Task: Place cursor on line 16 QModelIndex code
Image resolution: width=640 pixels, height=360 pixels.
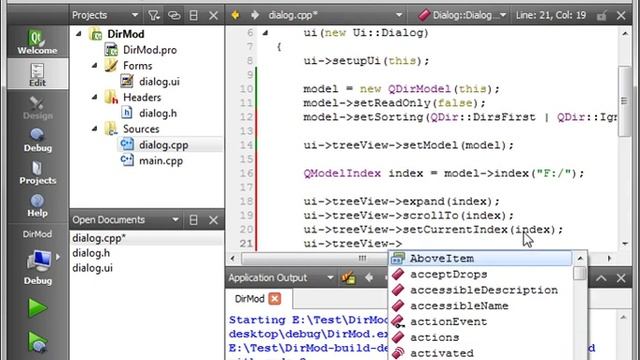Action: coord(342,173)
